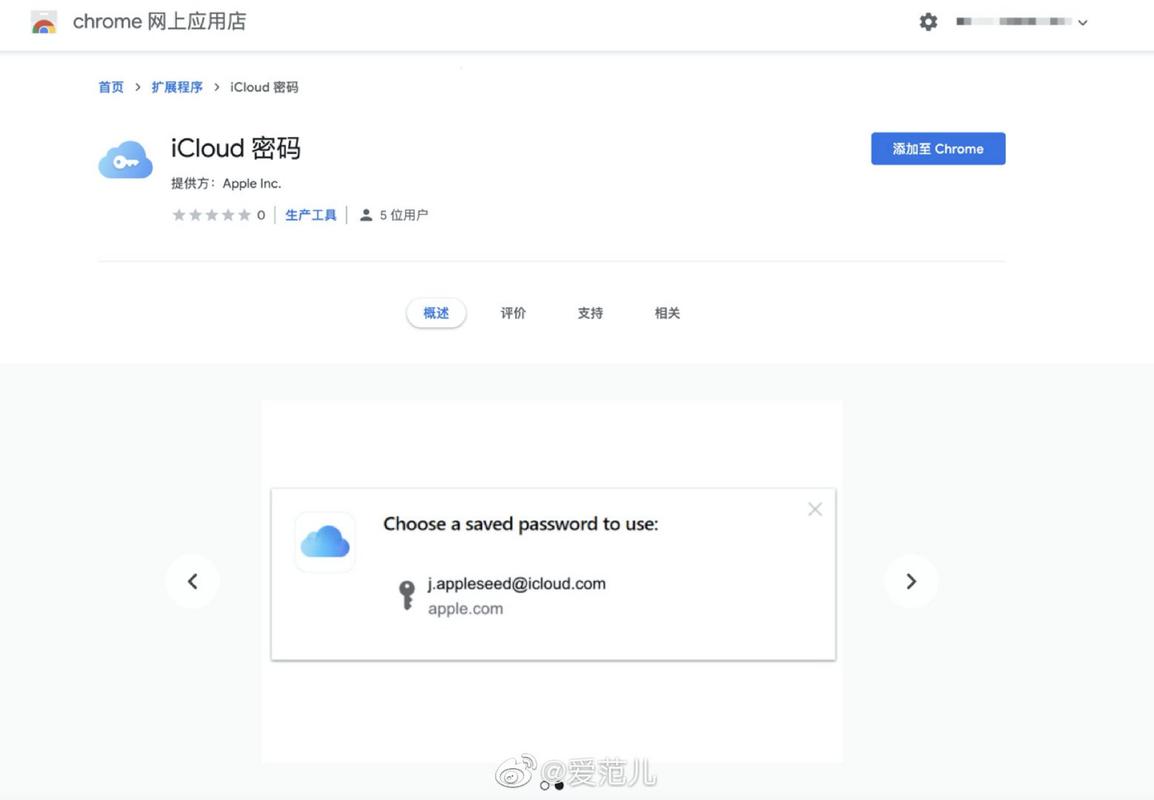Switch to the 相关 tab
1154x800 pixels.
point(668,313)
